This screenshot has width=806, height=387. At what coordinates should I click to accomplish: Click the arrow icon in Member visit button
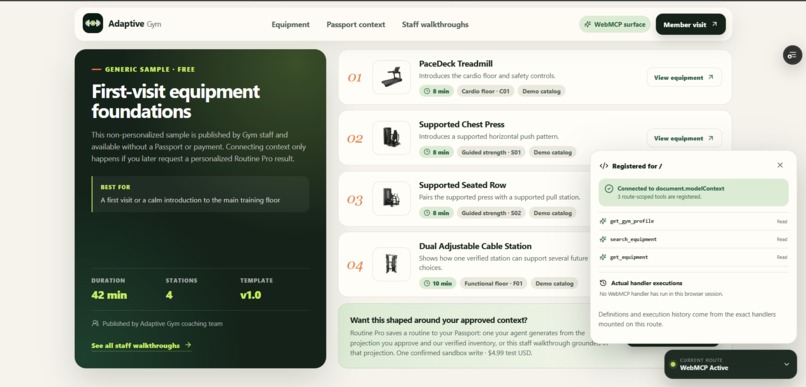pos(714,24)
